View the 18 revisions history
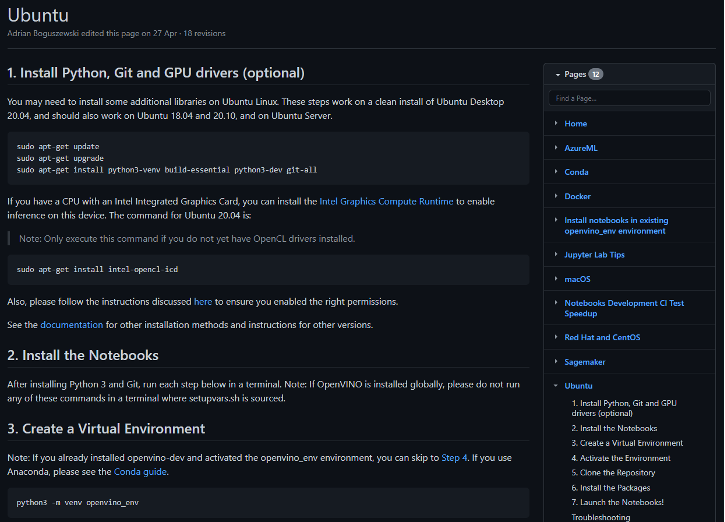 (x=204, y=33)
